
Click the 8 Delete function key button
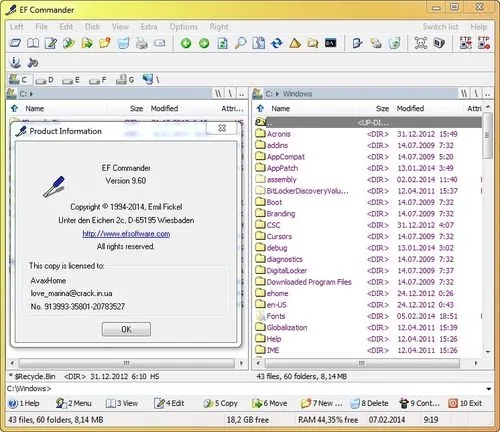[369, 403]
